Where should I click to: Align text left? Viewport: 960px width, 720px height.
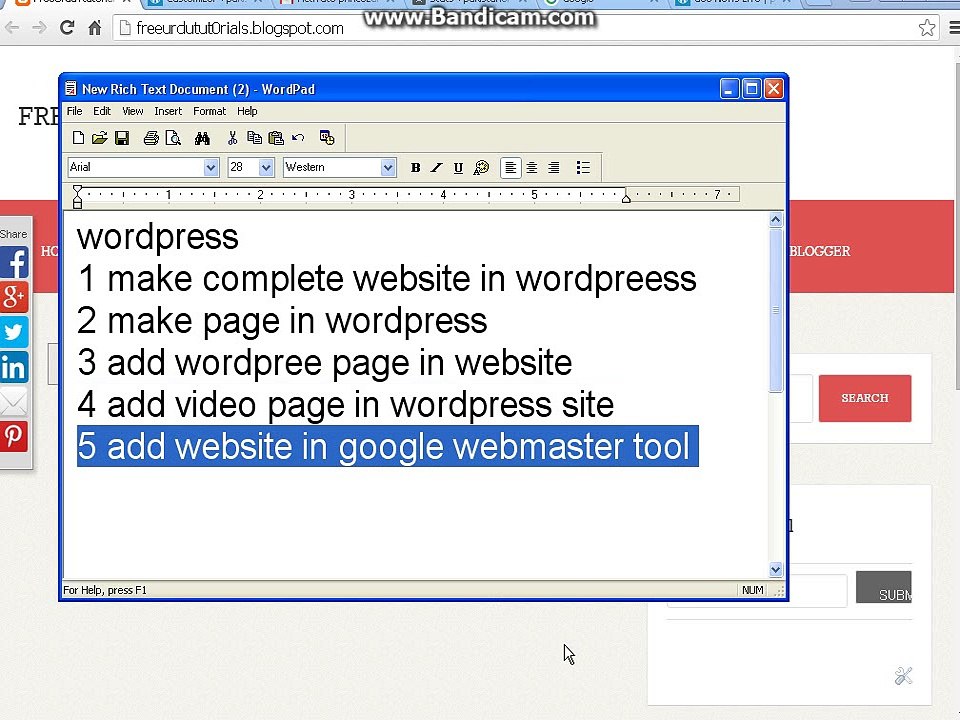pos(511,168)
